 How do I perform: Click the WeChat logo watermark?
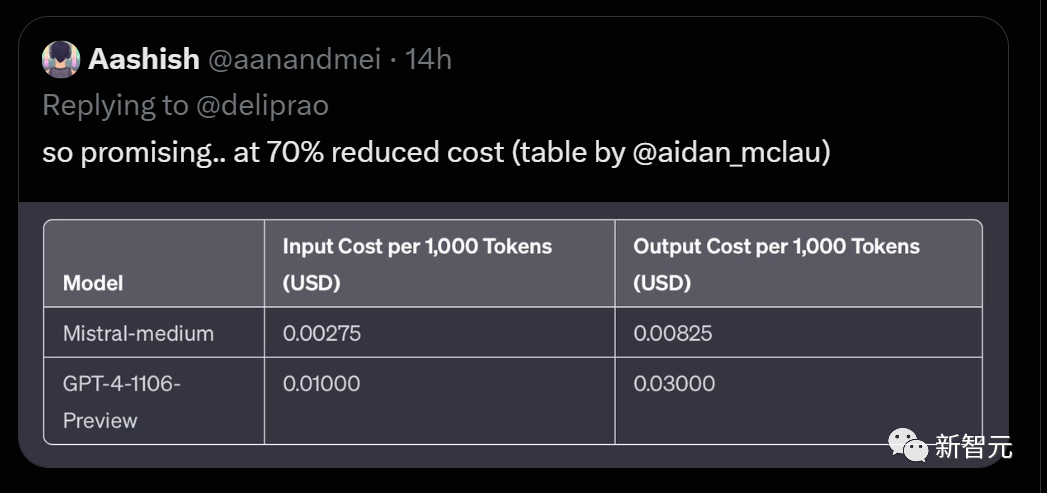[x=909, y=446]
